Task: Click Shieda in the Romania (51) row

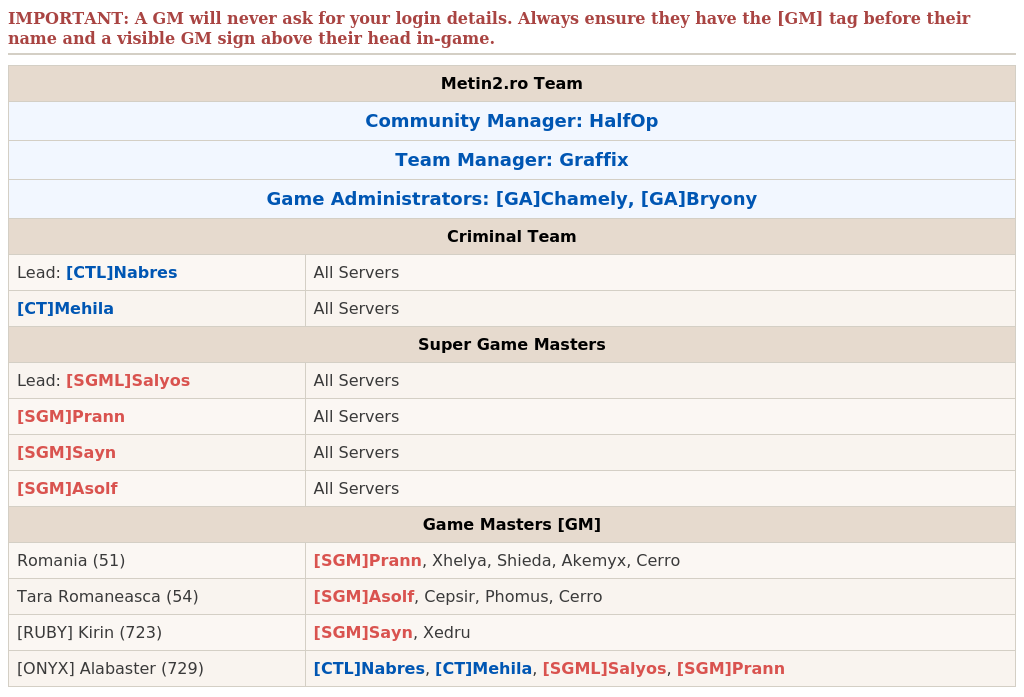Action: 524,560
